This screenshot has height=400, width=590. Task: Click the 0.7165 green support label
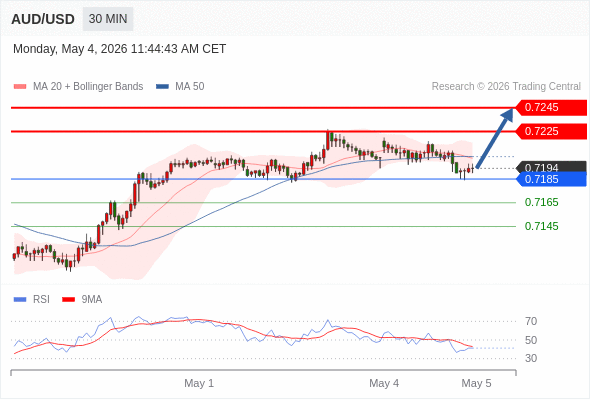pyautogui.click(x=541, y=202)
